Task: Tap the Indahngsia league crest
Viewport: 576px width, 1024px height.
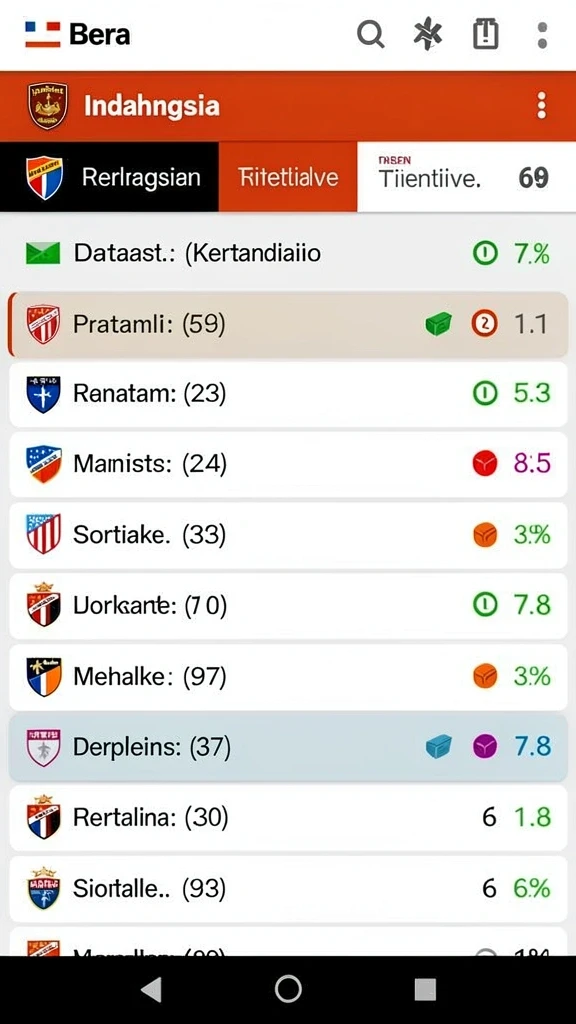Action: point(48,105)
